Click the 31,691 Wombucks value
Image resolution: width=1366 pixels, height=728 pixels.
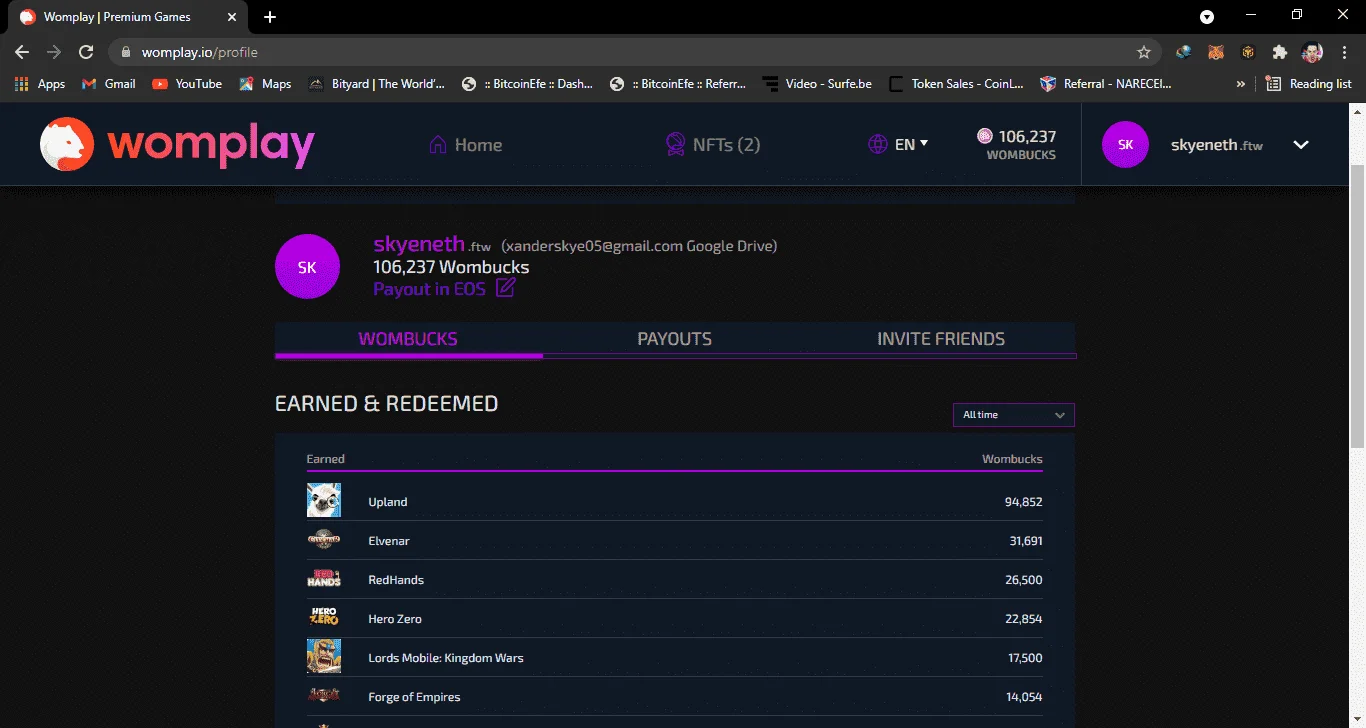1026,541
